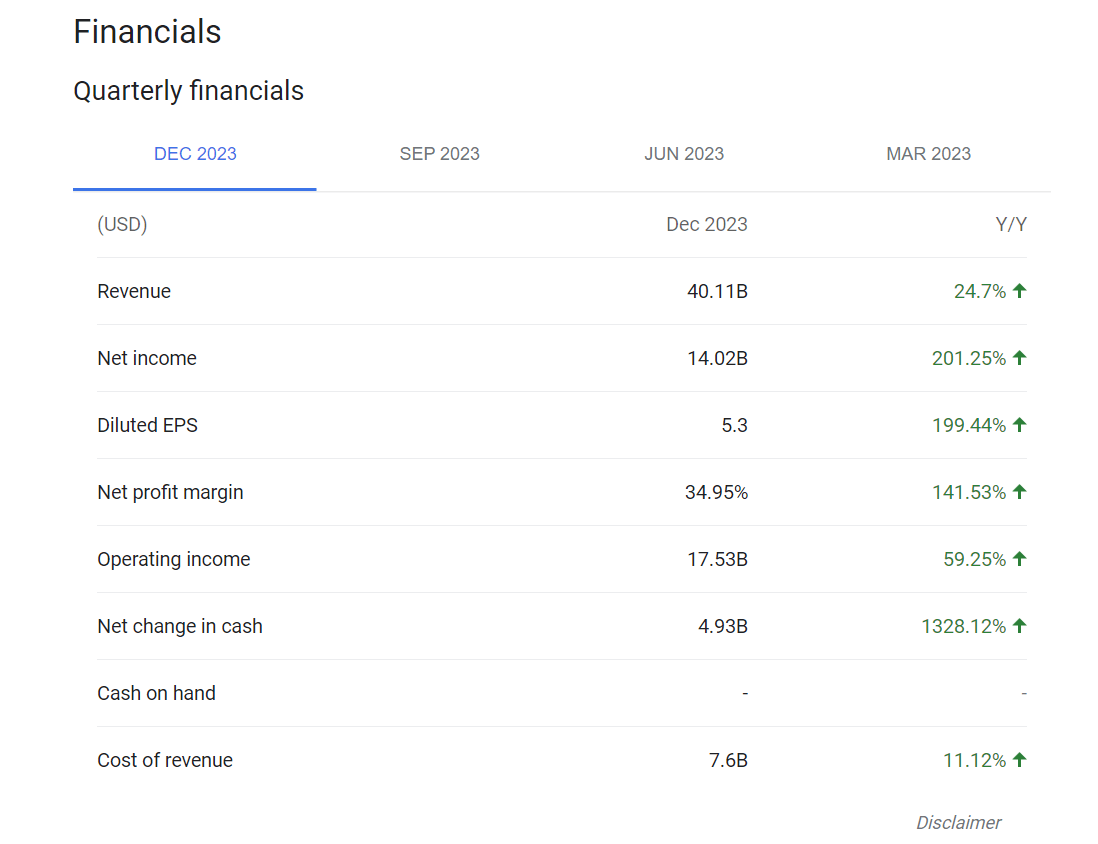The image size is (1098, 844).
Task: Click the Diluted EPS row label
Action: (148, 426)
